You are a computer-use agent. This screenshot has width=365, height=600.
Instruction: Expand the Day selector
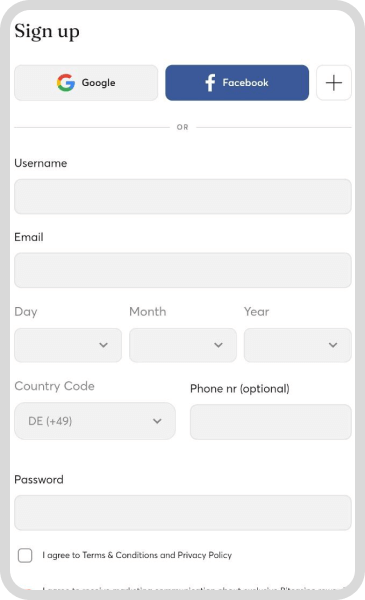[68, 345]
